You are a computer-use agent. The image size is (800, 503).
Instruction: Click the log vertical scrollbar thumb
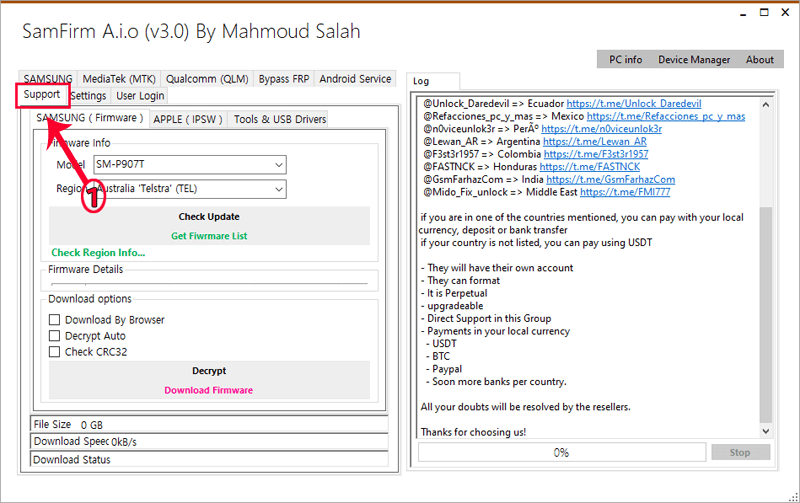(x=766, y=315)
